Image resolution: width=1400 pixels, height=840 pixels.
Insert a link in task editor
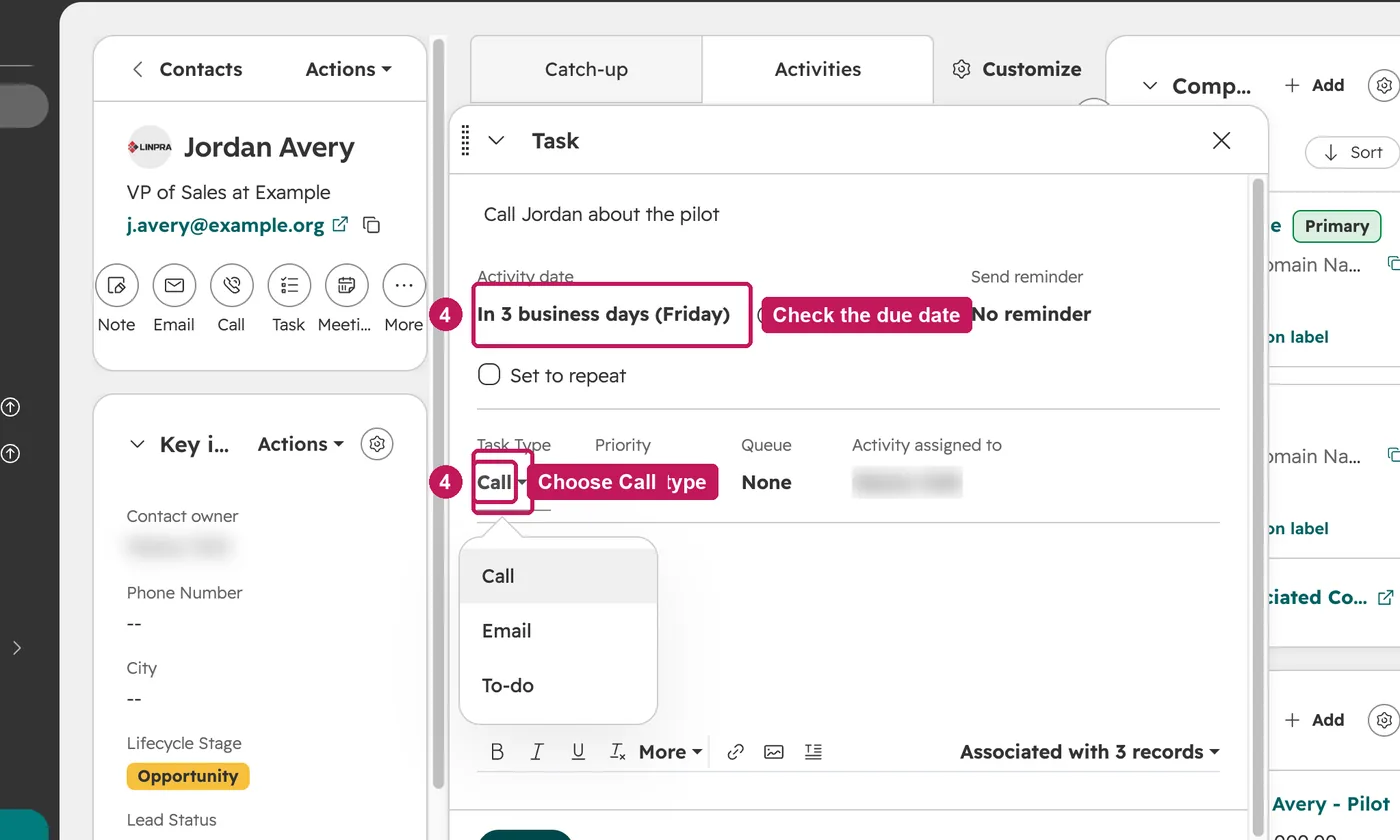pyautogui.click(x=735, y=752)
